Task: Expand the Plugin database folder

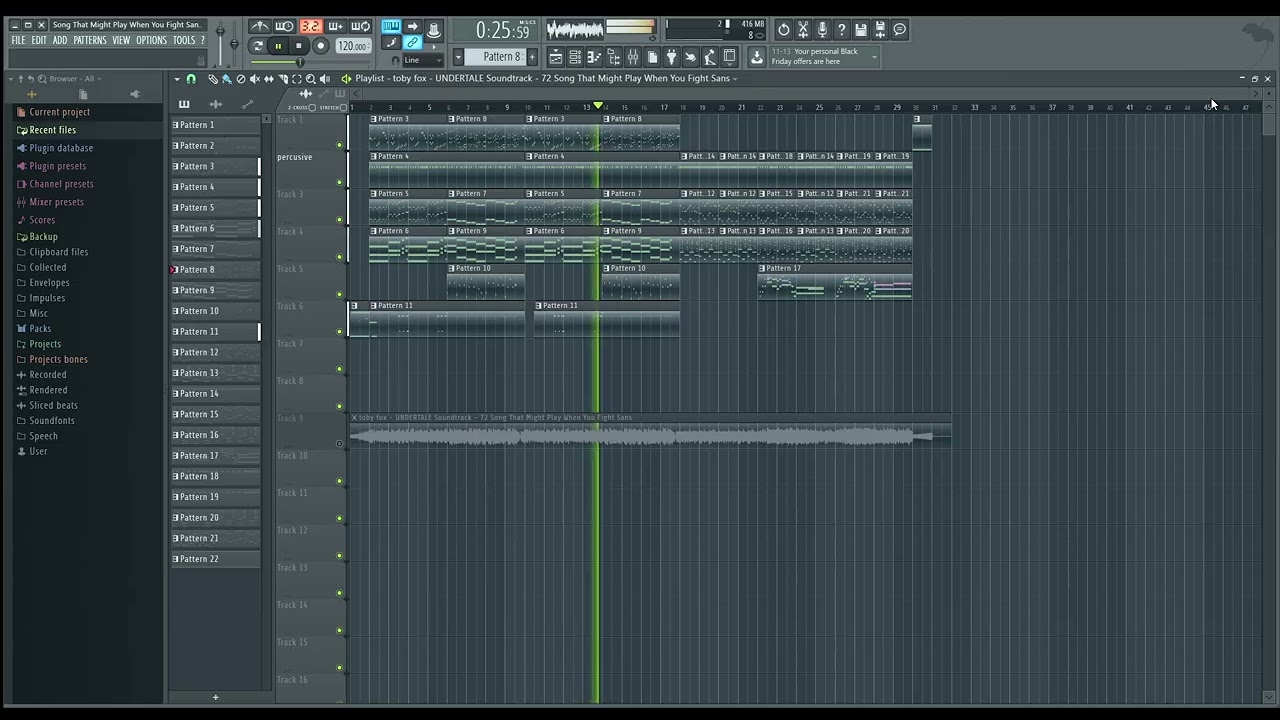Action: (61, 148)
